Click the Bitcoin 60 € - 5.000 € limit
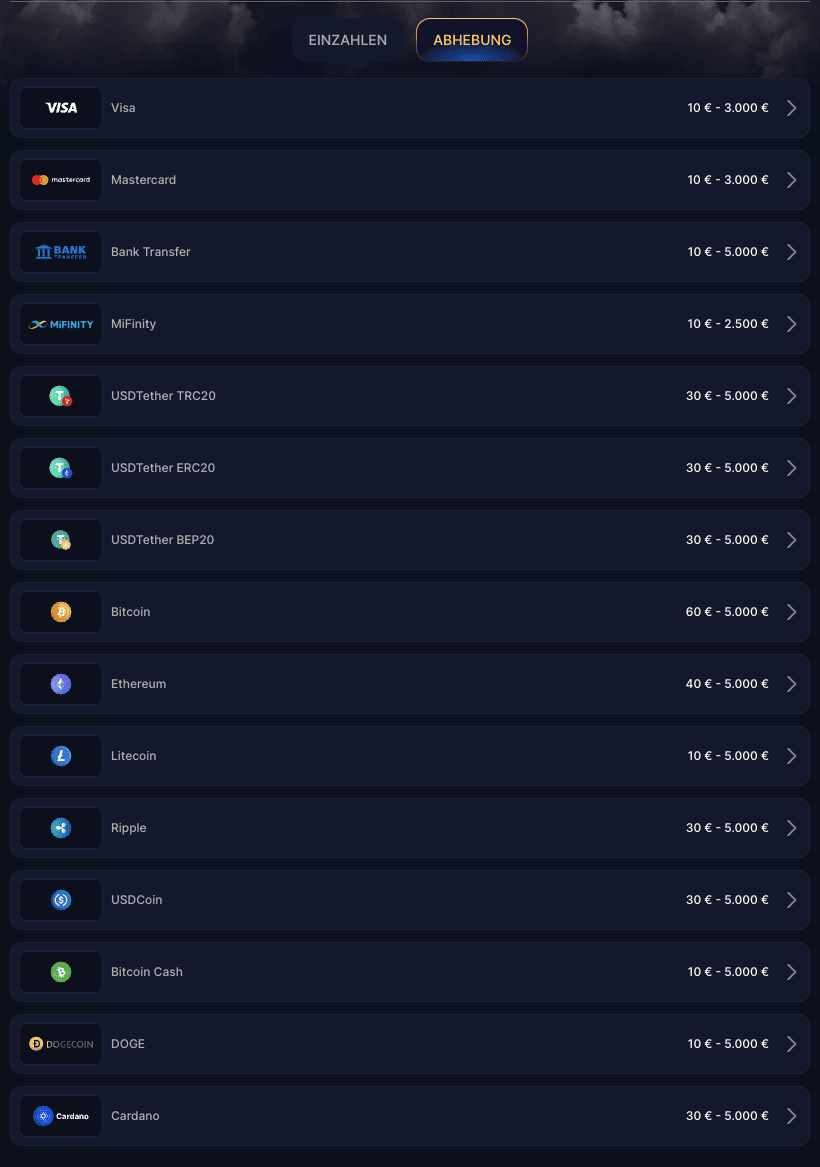The image size is (820, 1167). pos(727,612)
